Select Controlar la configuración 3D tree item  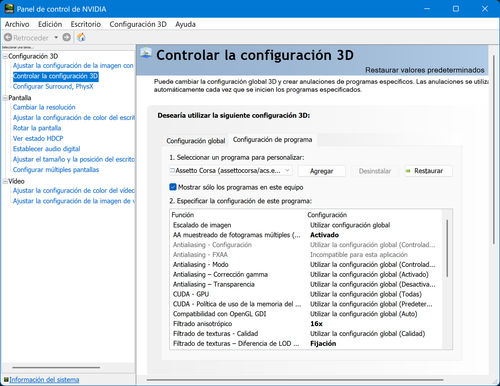56,76
